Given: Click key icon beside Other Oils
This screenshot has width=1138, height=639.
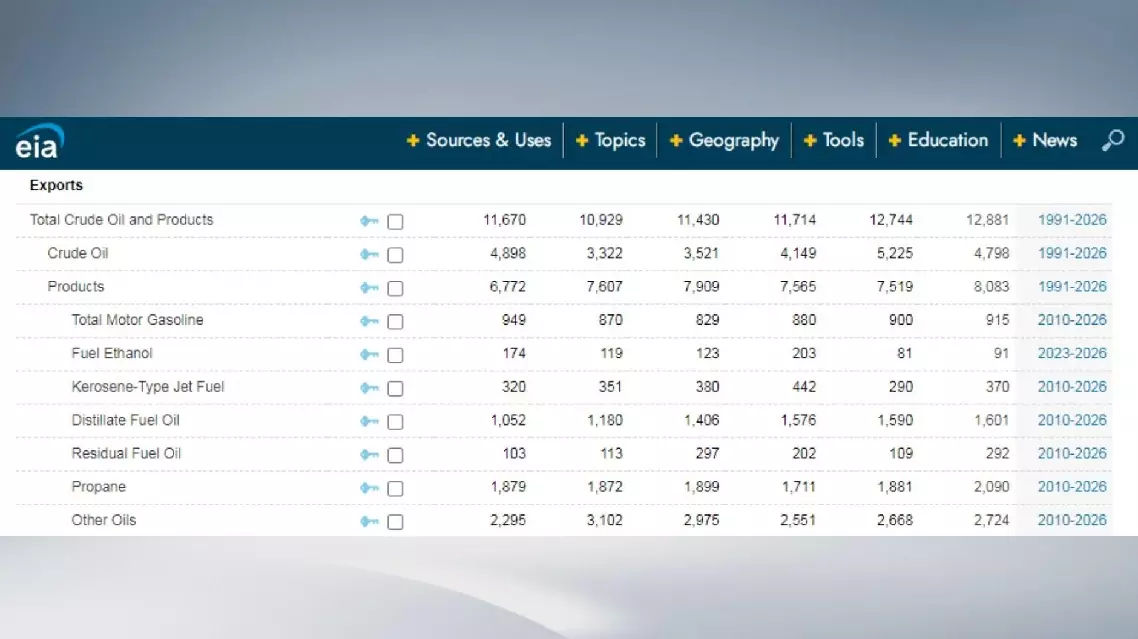Looking at the screenshot, I should point(370,521).
